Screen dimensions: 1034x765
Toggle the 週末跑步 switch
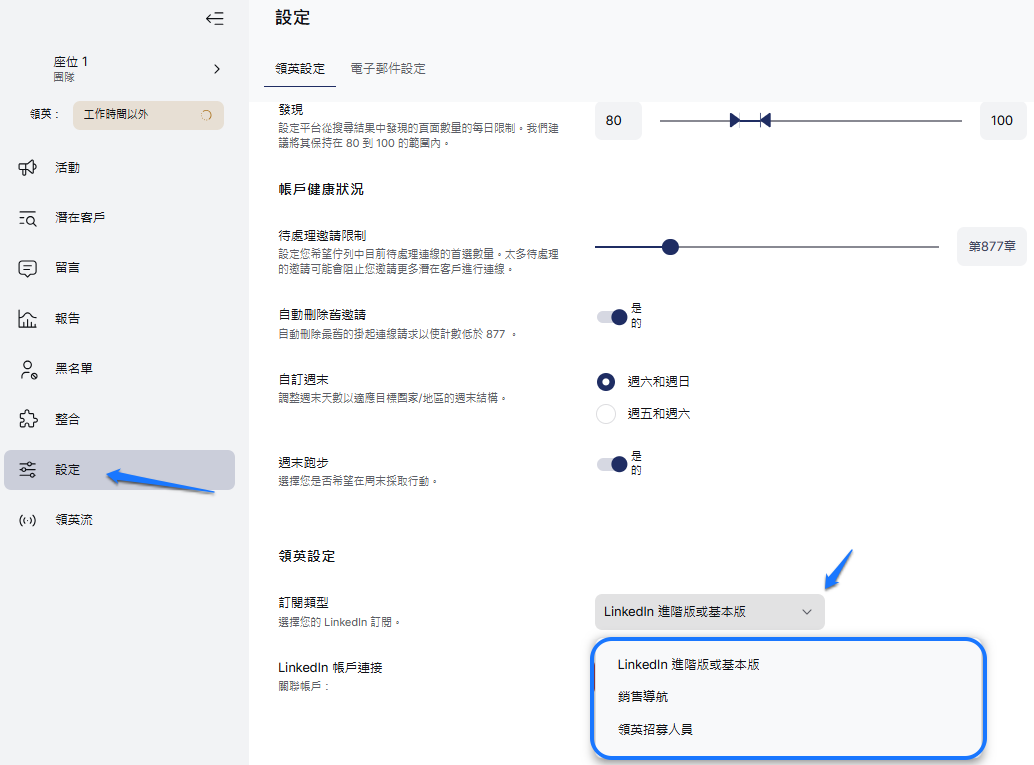click(x=612, y=464)
